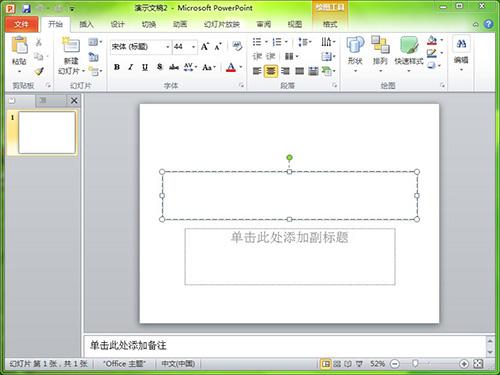The image size is (500, 375).
Task: Switch to the Design ribbon tab
Action: click(x=118, y=24)
